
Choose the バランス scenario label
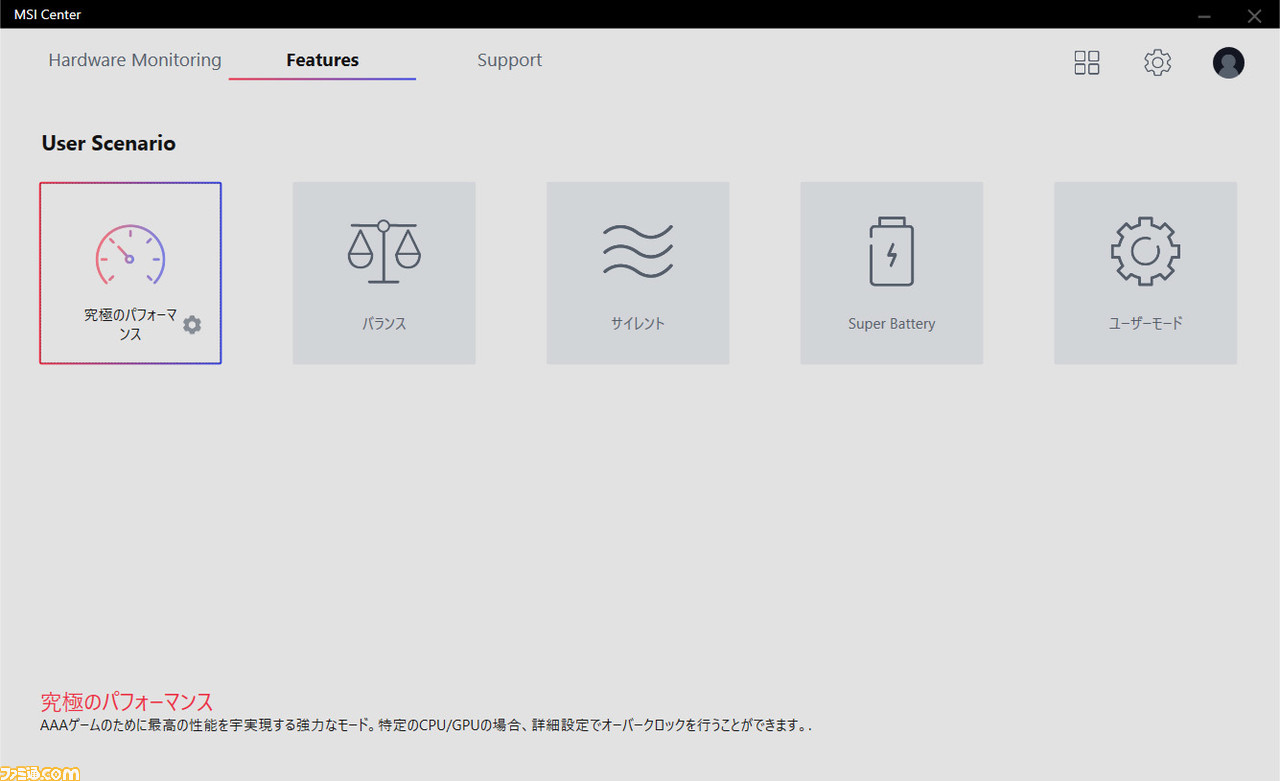[384, 324]
